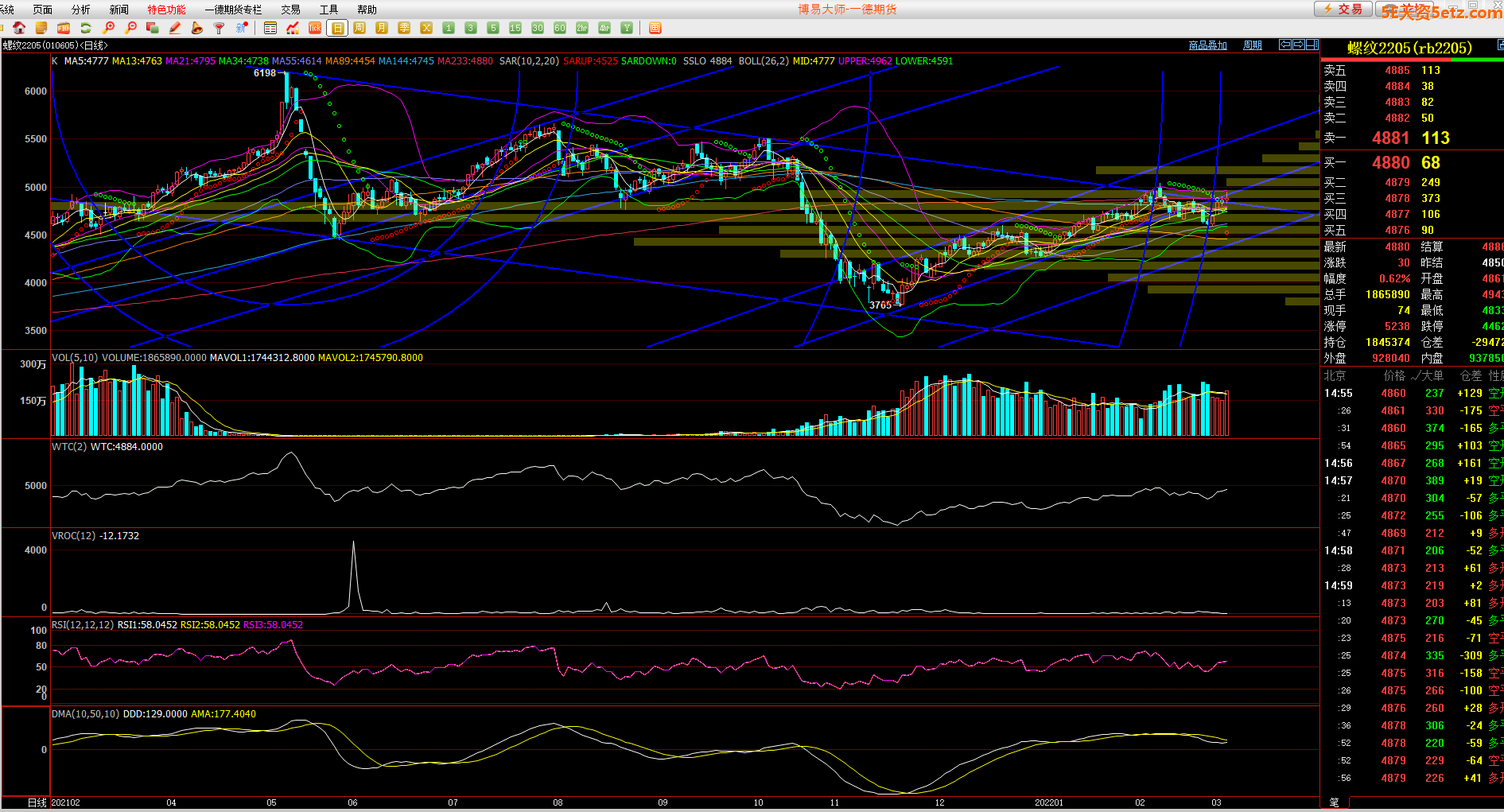Click the zoom out magnifier icon
Screen dimensions: 1504x812
(x=131, y=28)
